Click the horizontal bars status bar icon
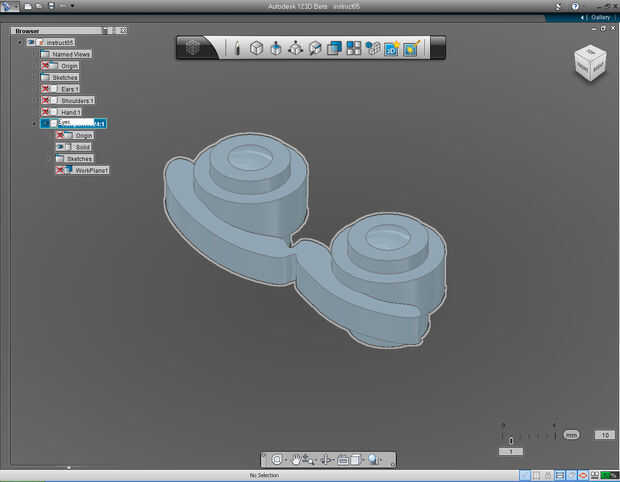This screenshot has height=482, width=620. [560, 475]
